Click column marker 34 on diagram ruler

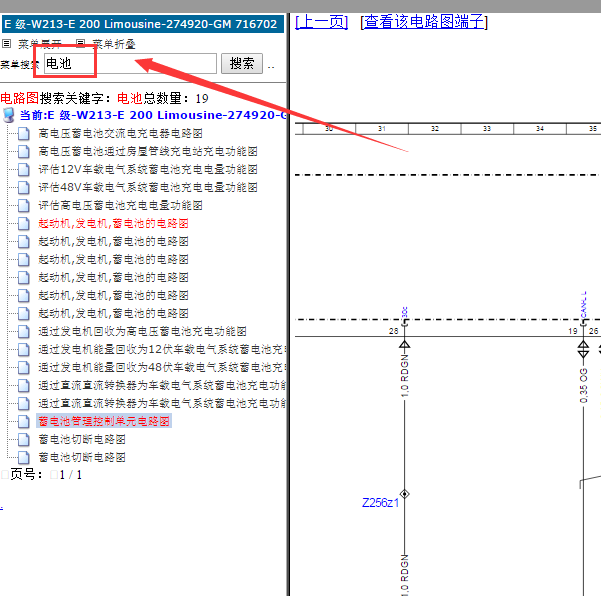click(540, 129)
